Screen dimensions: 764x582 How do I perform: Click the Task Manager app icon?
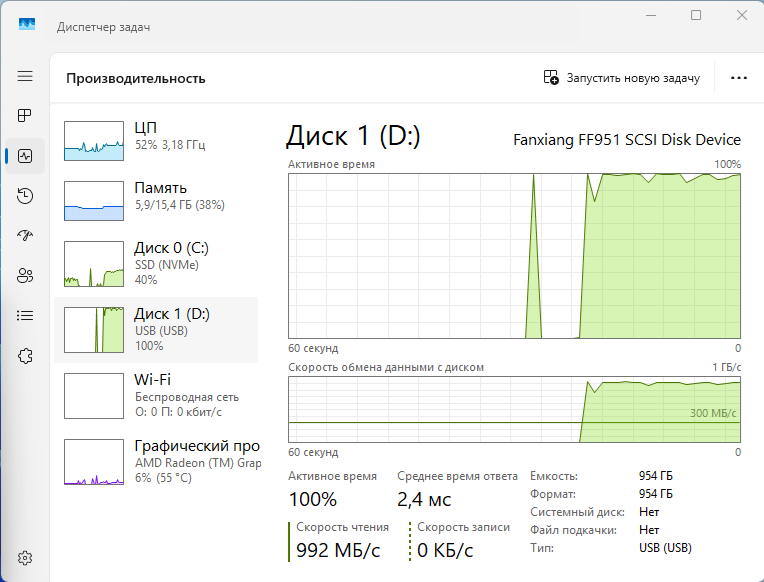click(x=27, y=23)
